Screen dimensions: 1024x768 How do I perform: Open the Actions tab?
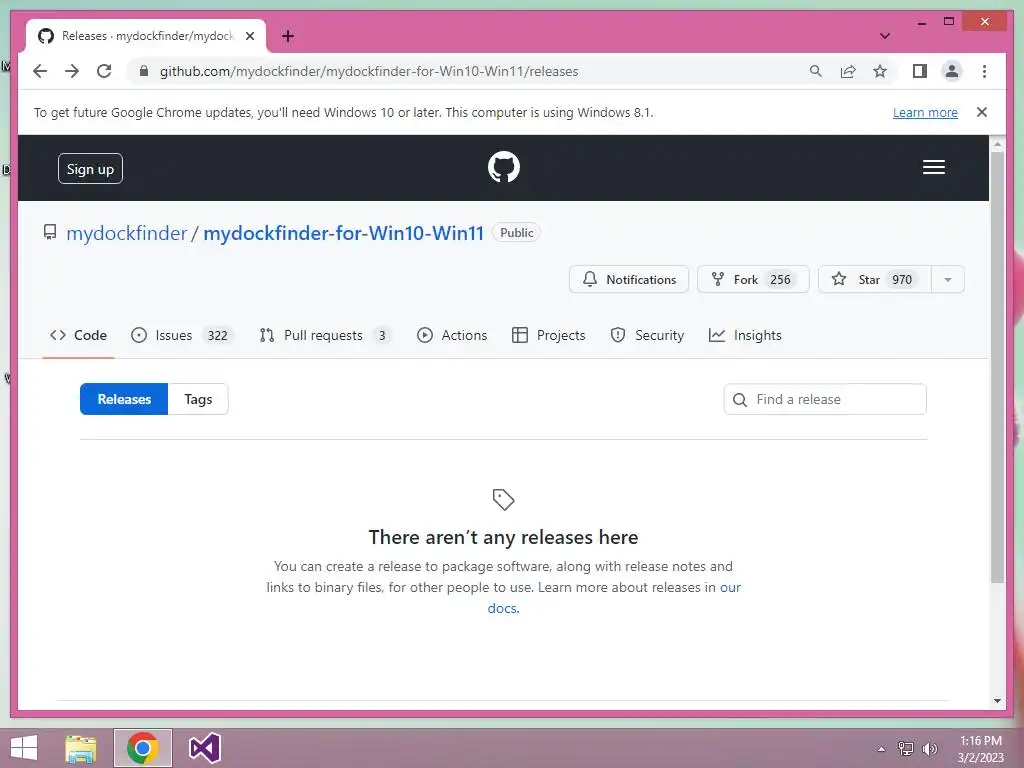pyautogui.click(x=452, y=335)
